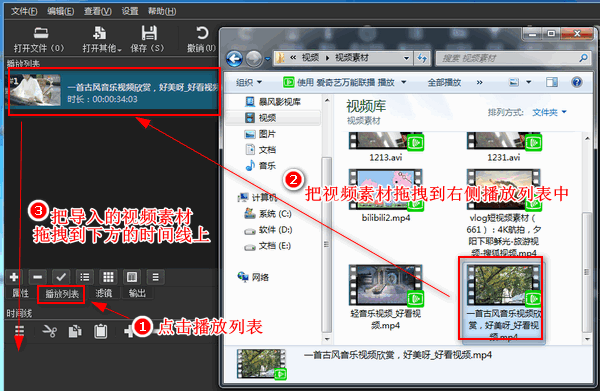
Task: Open the 编辑(E) menu
Action: click(x=60, y=11)
